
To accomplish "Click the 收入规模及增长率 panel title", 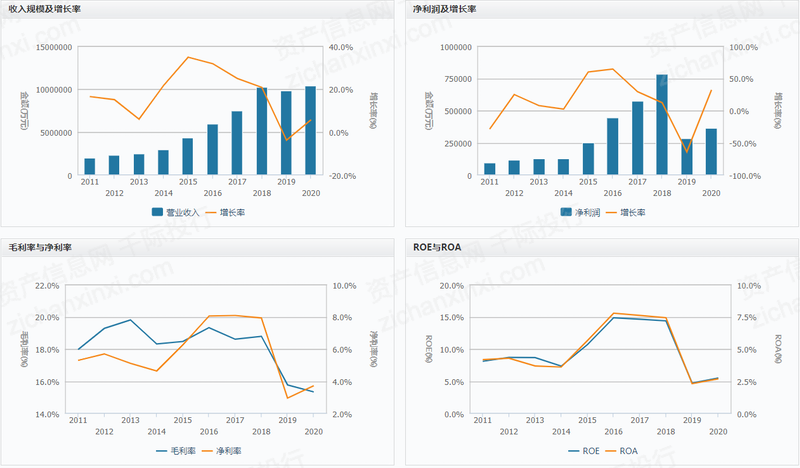I will tap(44, 9).
